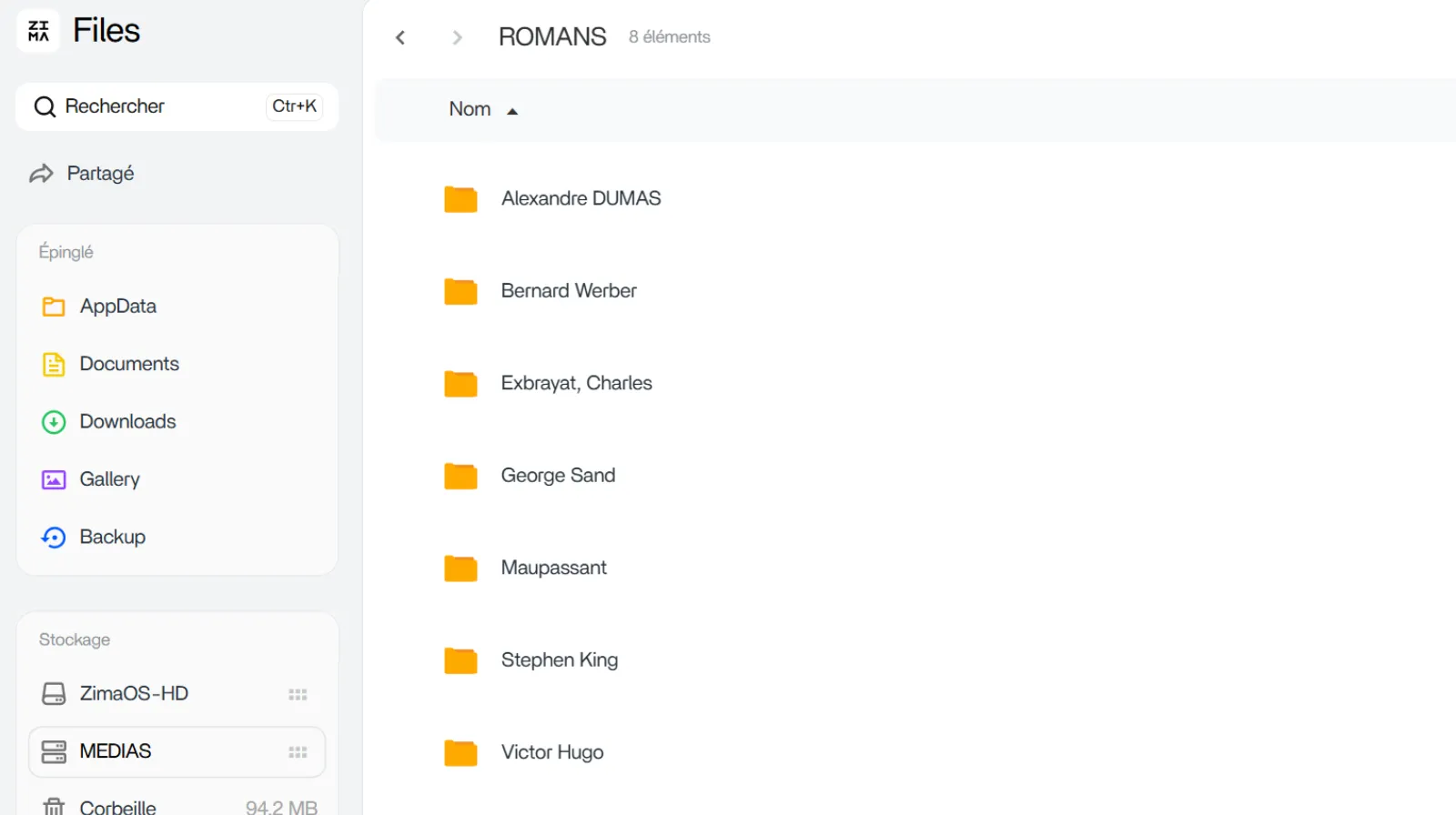The height and width of the screenshot is (815, 1456).
Task: Go to the Downloads shortcut
Action: 127,422
